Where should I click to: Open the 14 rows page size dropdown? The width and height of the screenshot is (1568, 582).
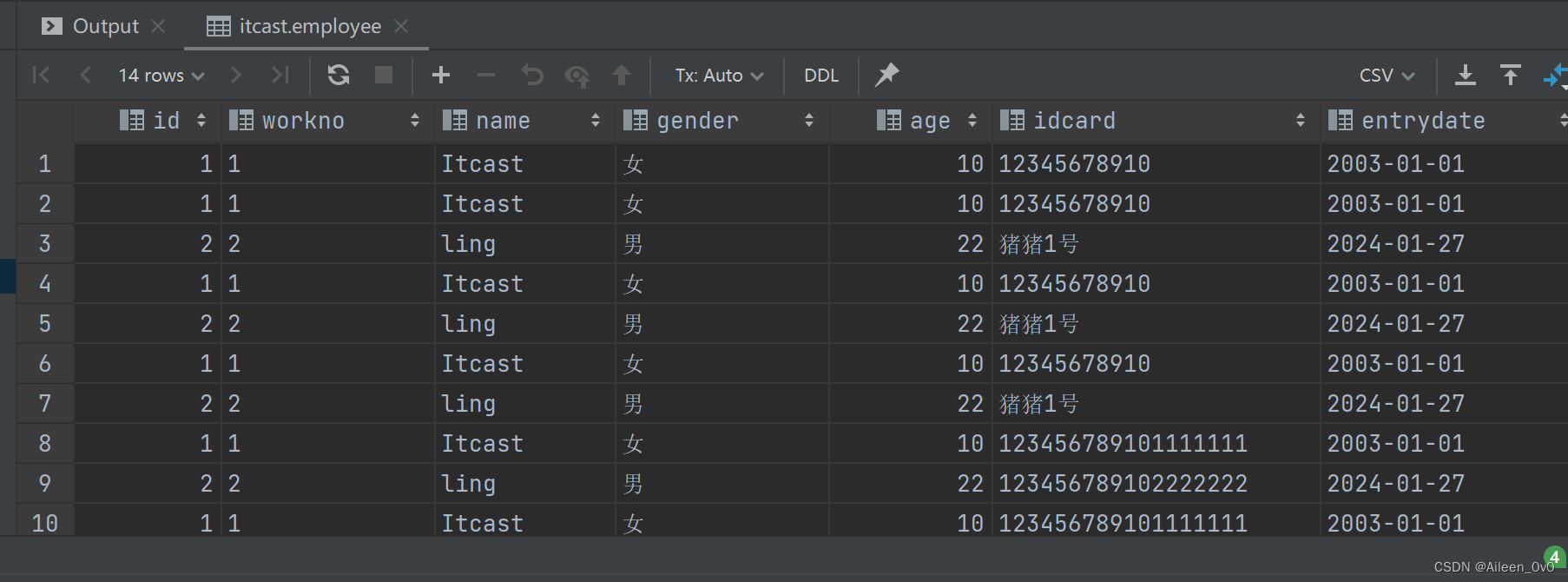(x=161, y=76)
